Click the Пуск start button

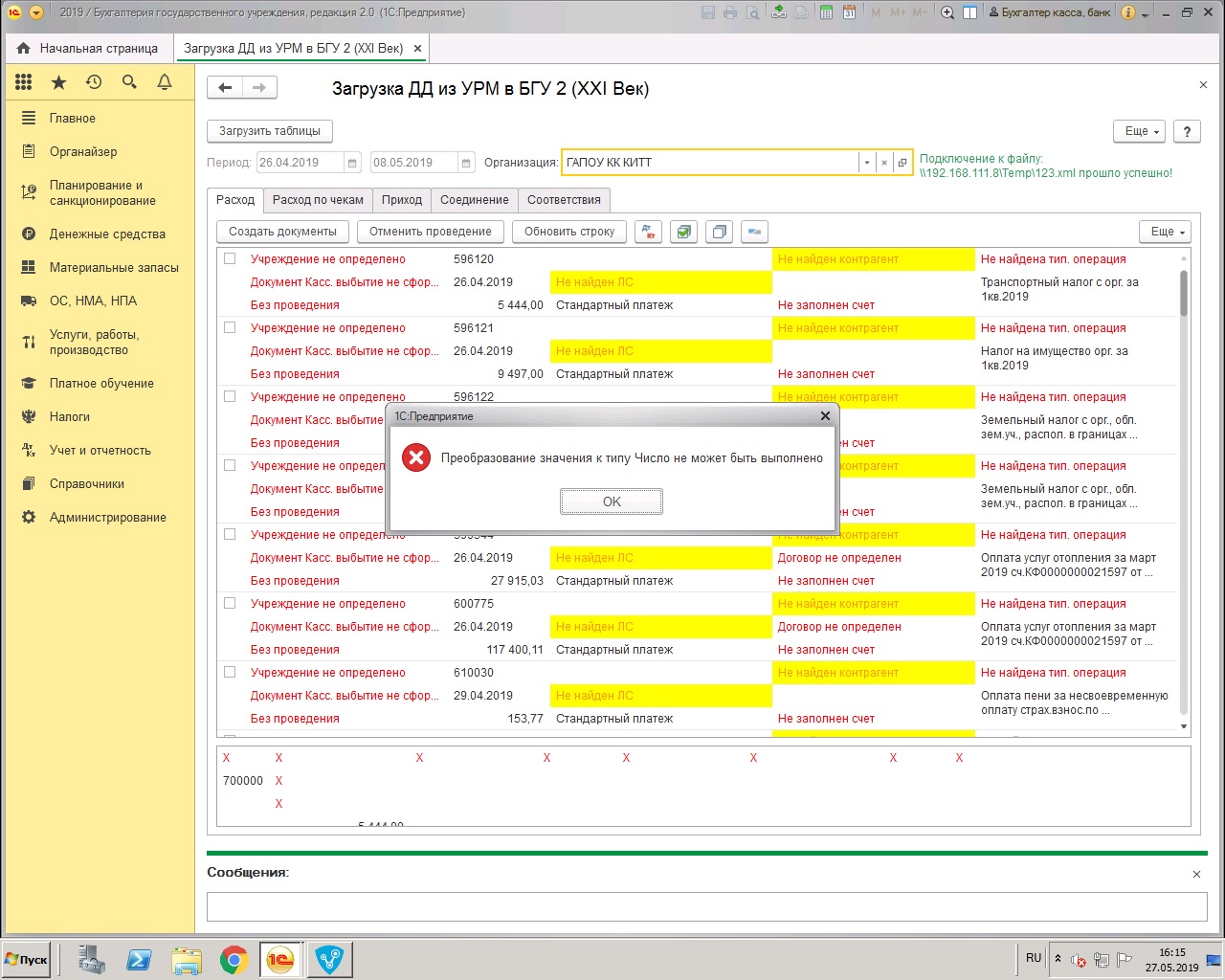(27, 960)
